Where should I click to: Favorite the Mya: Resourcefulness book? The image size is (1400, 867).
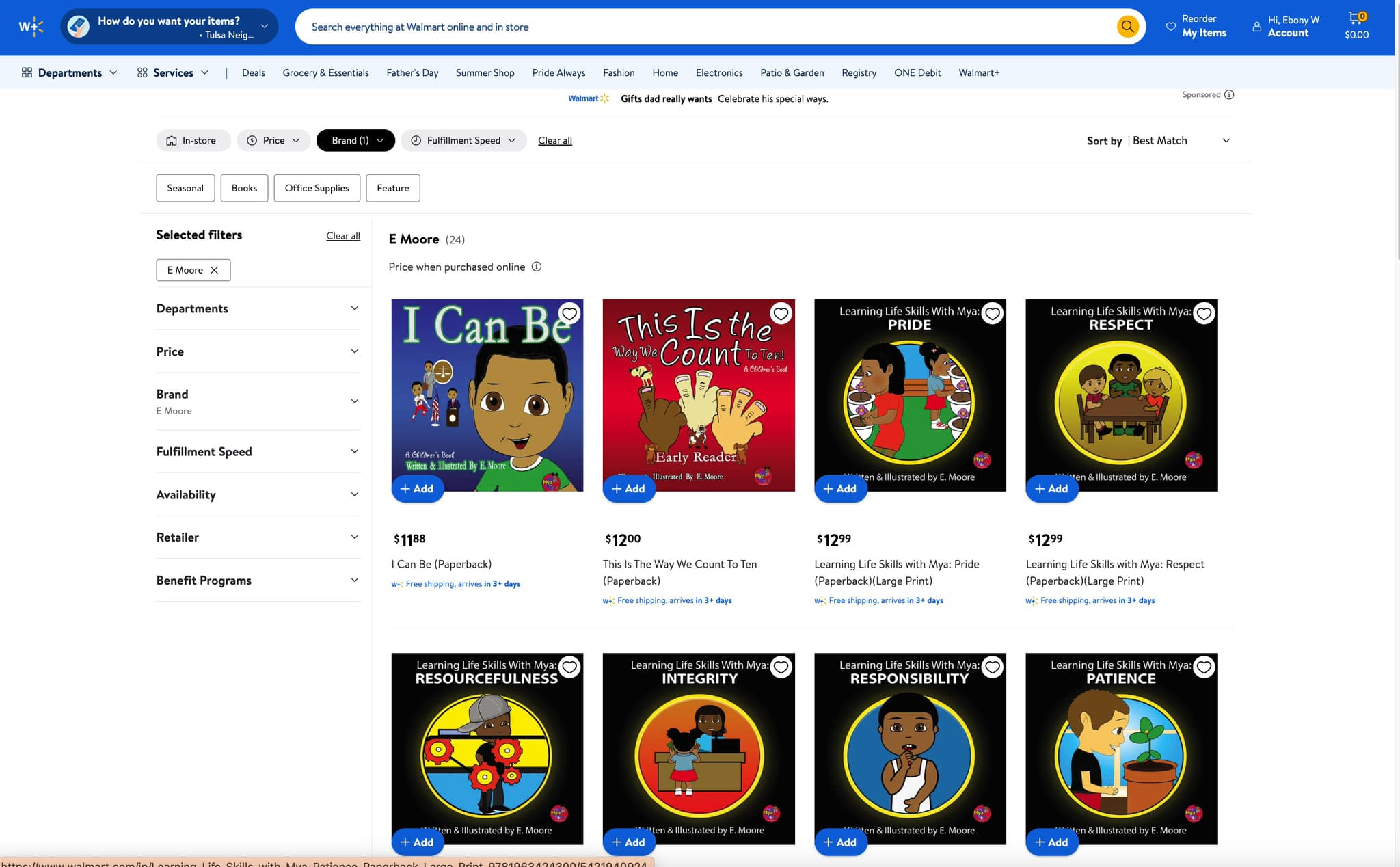point(569,667)
